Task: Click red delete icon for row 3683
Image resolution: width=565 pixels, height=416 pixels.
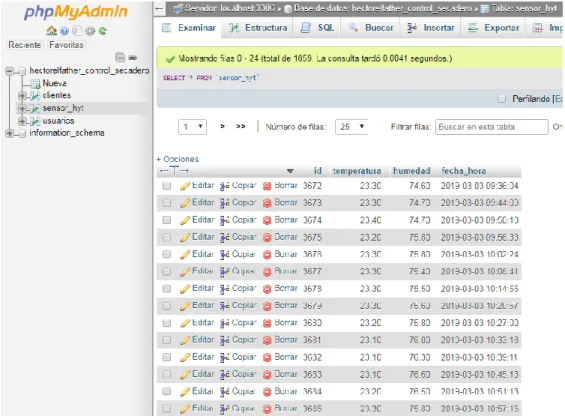Action: pos(267,375)
